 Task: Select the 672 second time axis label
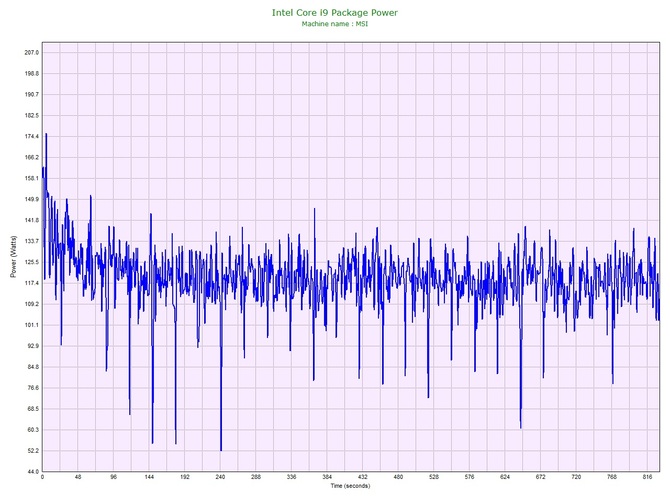pos(541,478)
